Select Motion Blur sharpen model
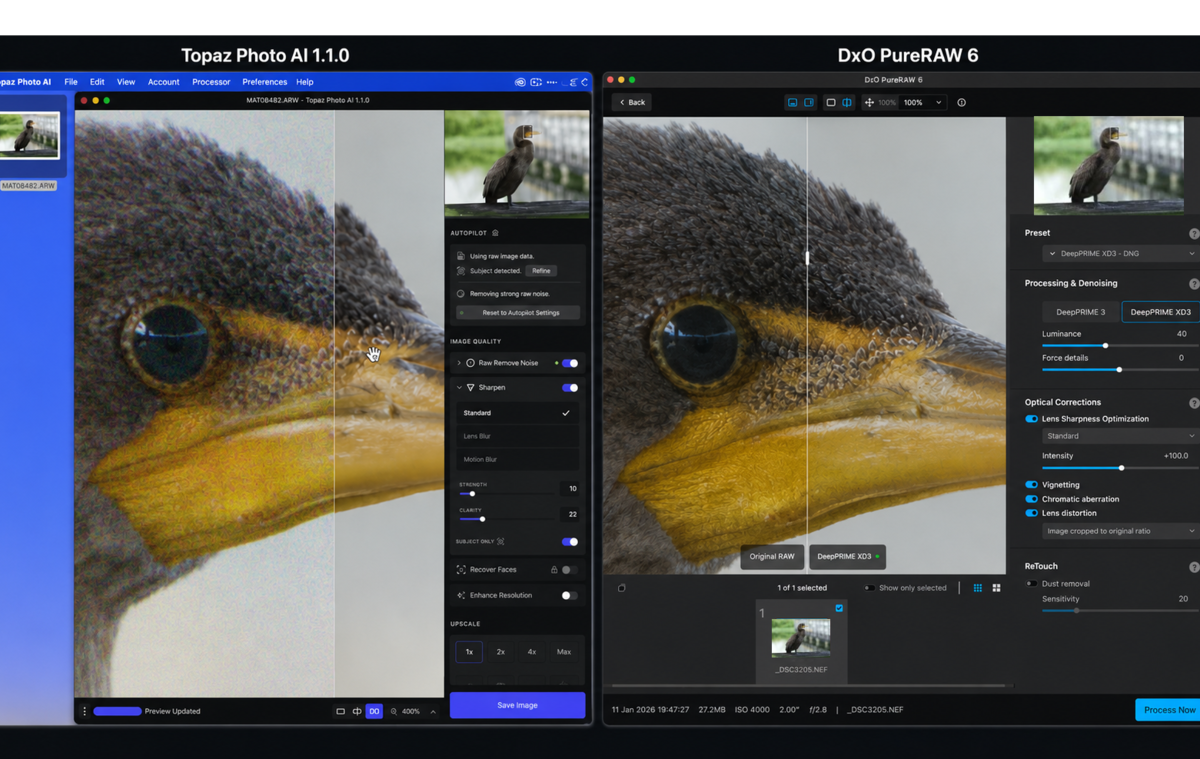Screen dimensions: 1200x759 pyautogui.click(x=517, y=459)
